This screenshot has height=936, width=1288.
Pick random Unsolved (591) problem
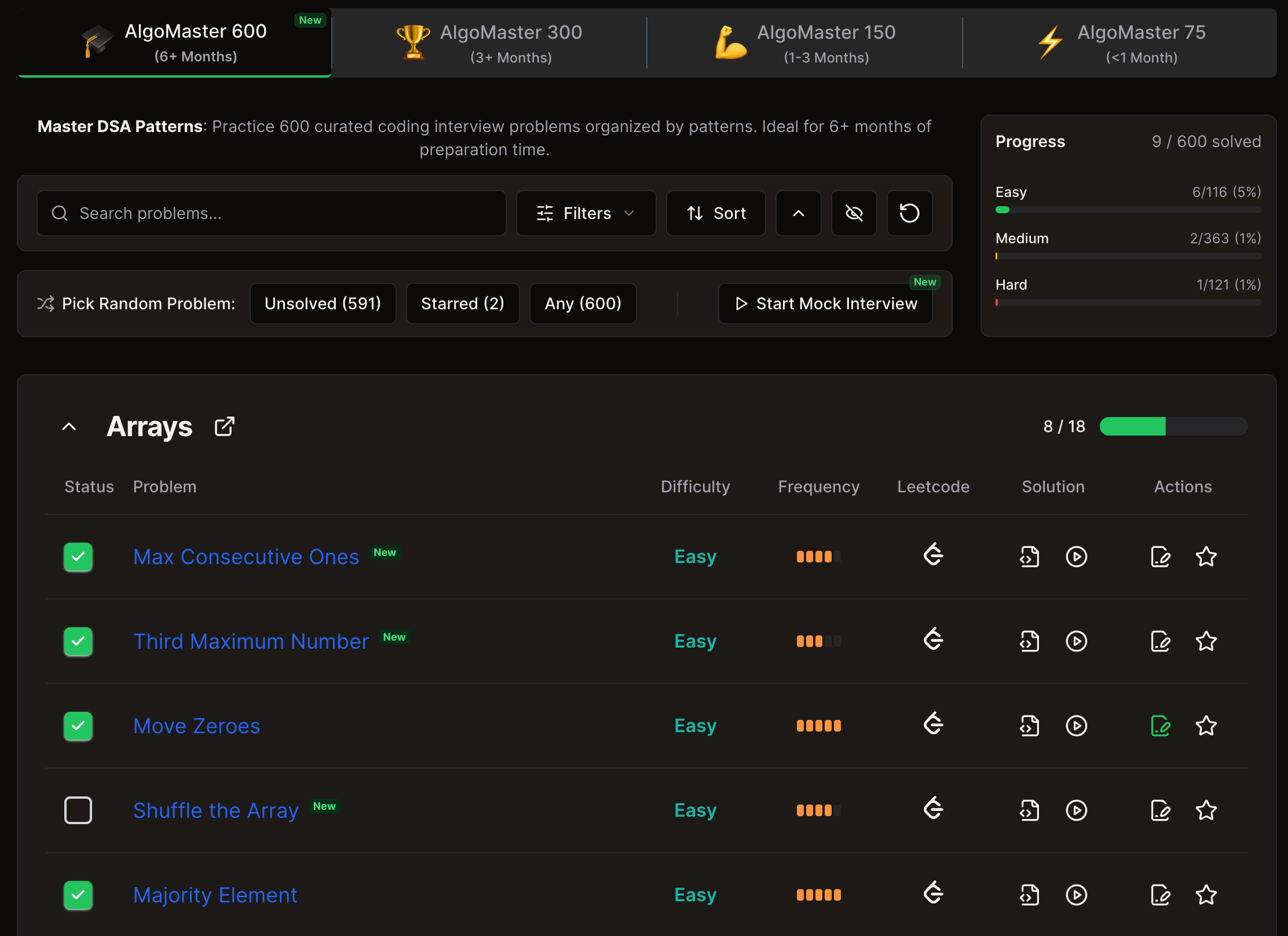[323, 304]
